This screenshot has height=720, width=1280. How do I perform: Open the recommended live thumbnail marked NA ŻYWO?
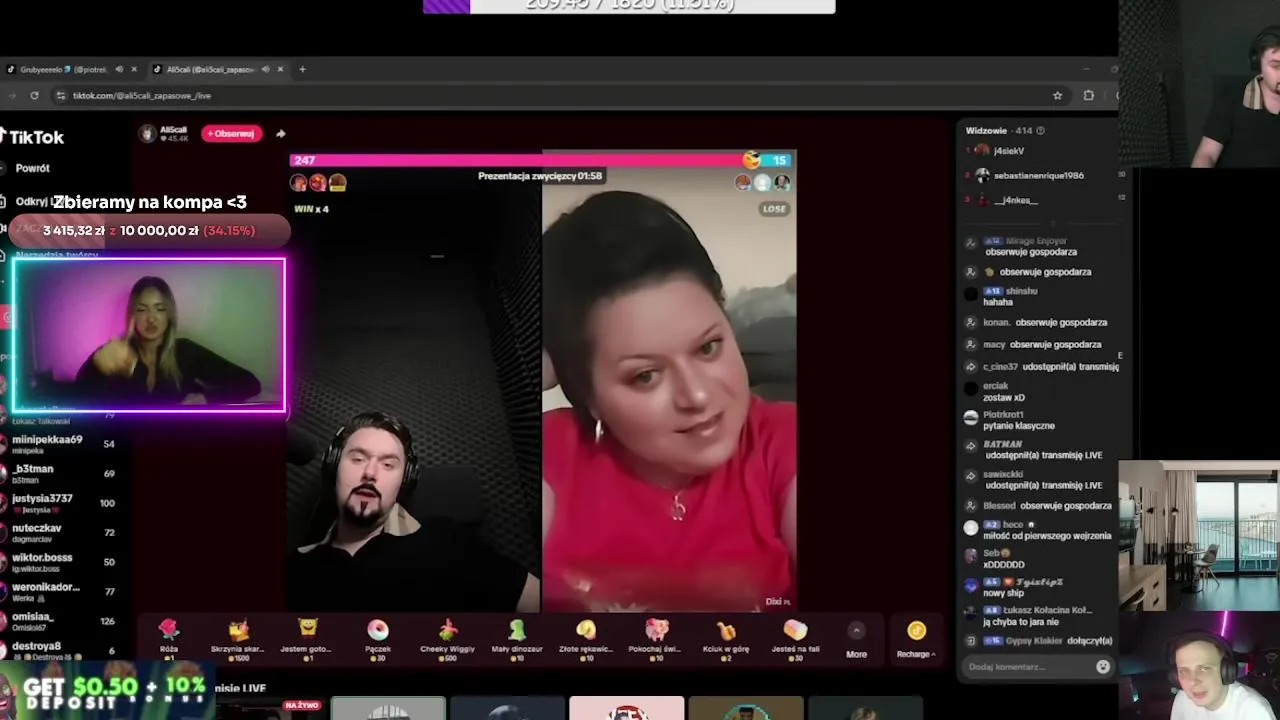coord(270,708)
